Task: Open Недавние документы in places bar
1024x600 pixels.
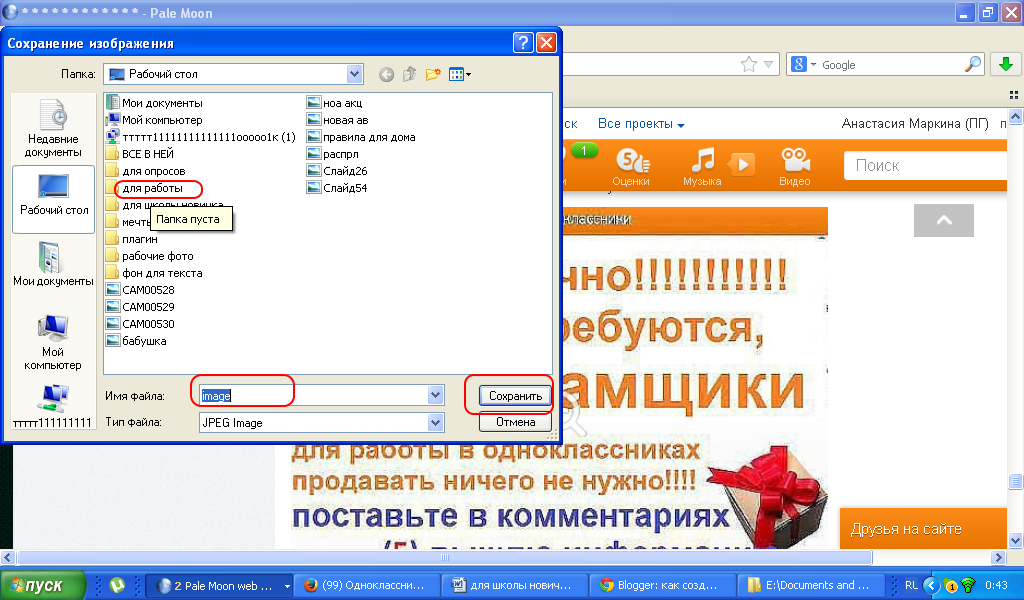Action: click(x=53, y=129)
